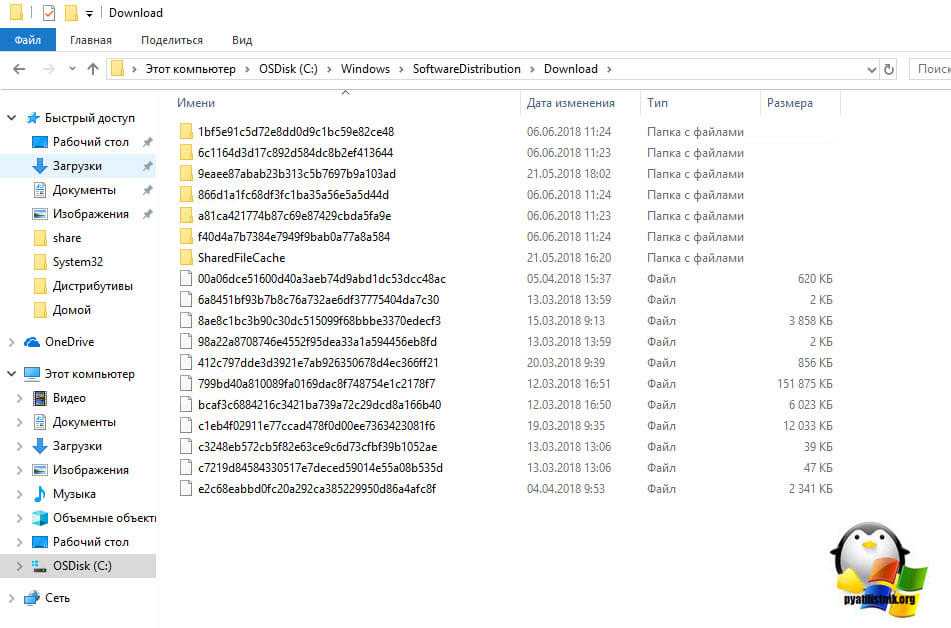
Task: Sort by the Имени column header
Action: tap(196, 103)
